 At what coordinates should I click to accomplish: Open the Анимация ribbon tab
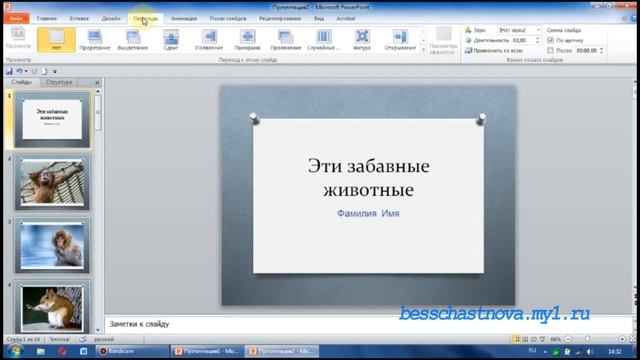click(x=184, y=18)
